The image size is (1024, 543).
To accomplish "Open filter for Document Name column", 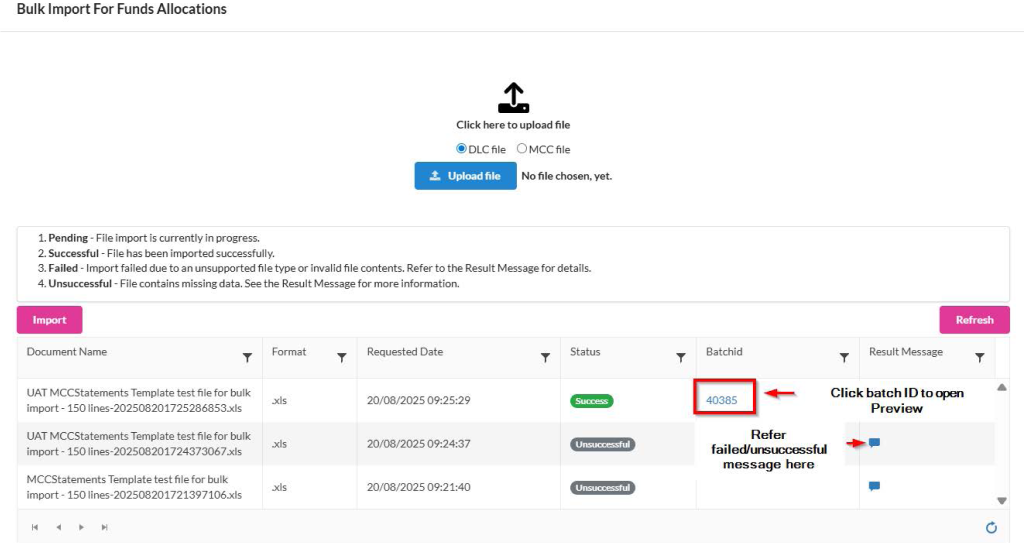I will [x=247, y=357].
